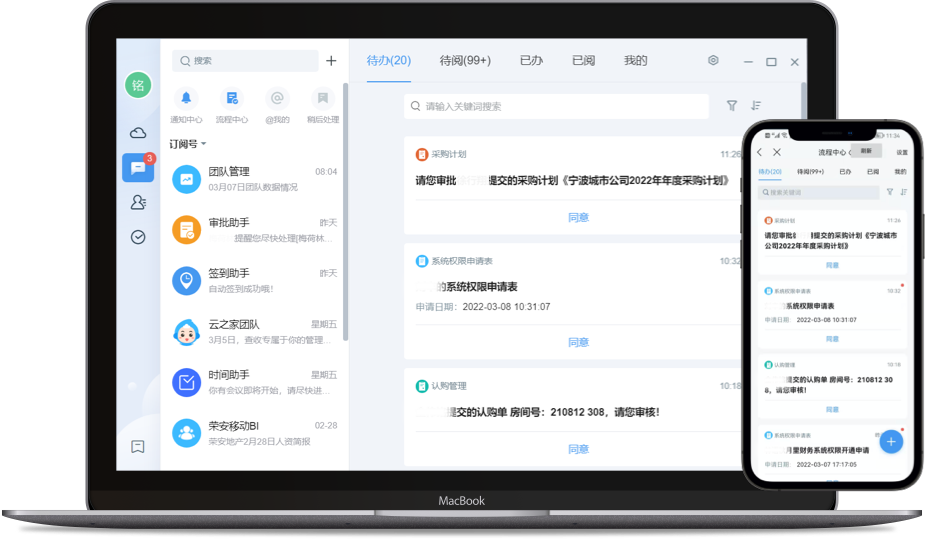Open 流程中心 icon
This screenshot has width=925, height=541.
[x=232, y=98]
